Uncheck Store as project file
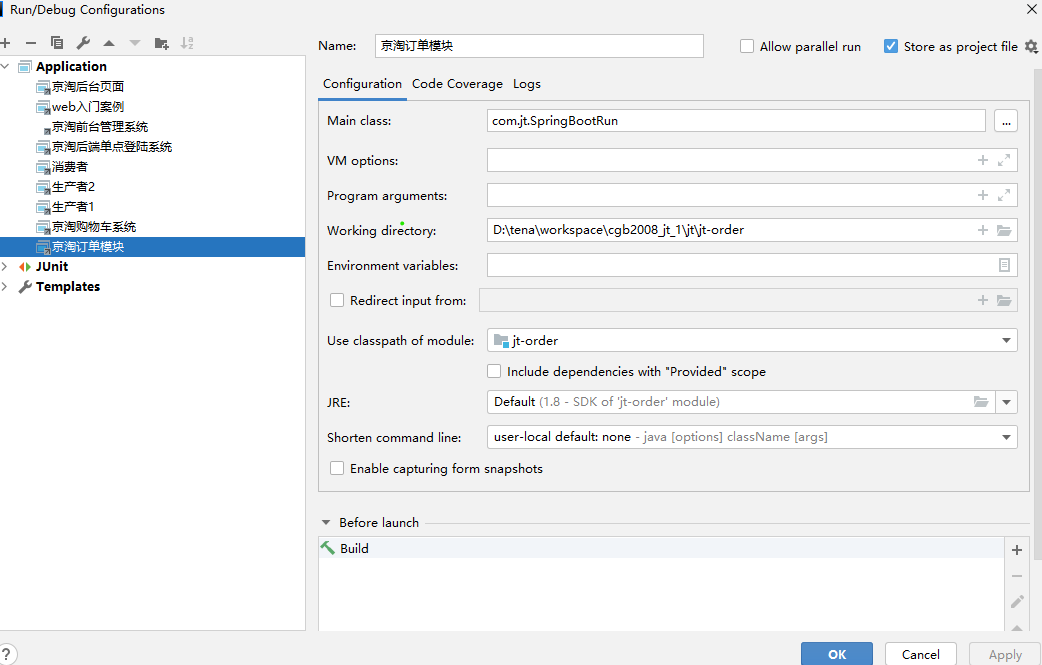 (x=890, y=47)
